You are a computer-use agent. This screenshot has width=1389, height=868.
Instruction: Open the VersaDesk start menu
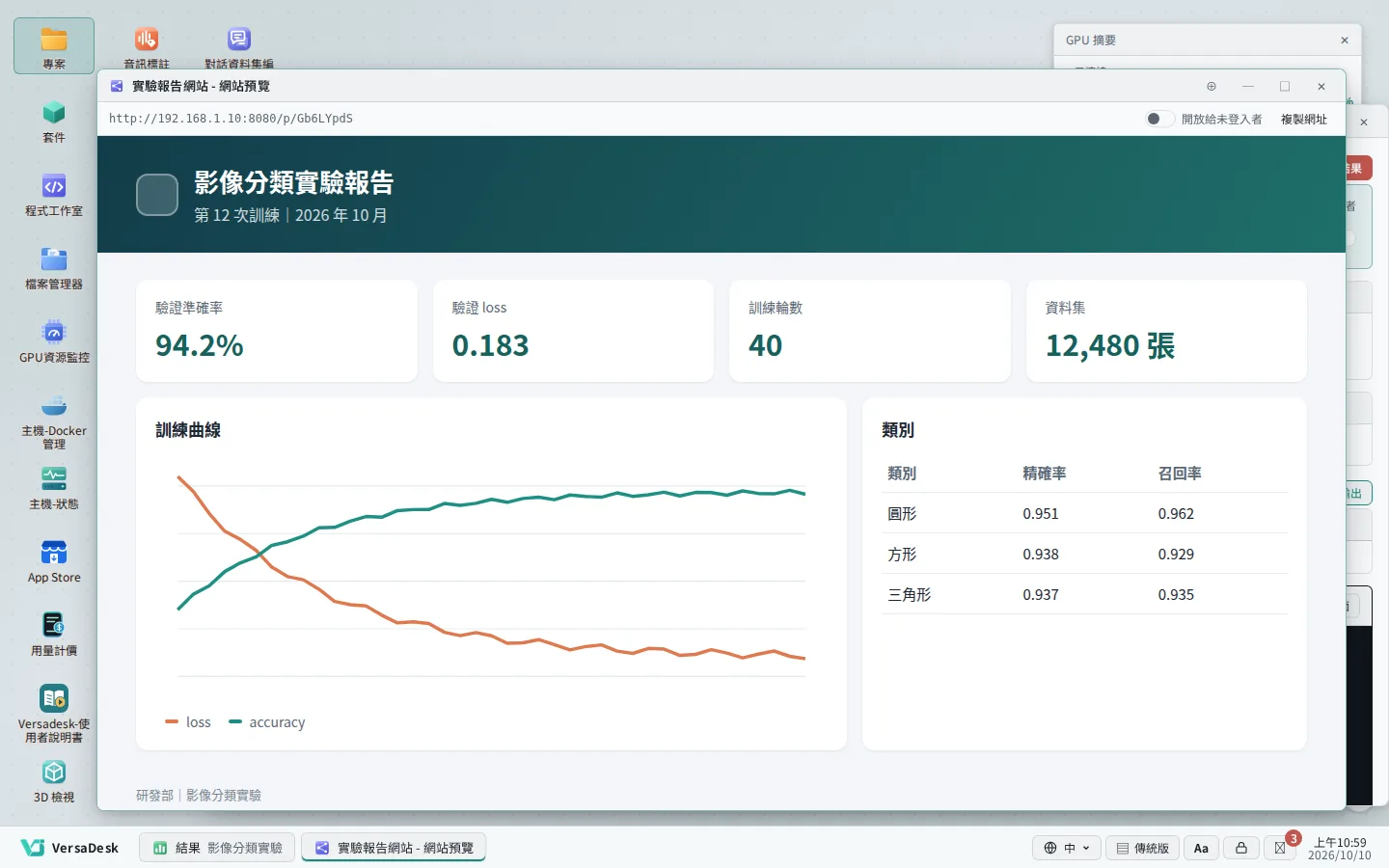tap(69, 848)
